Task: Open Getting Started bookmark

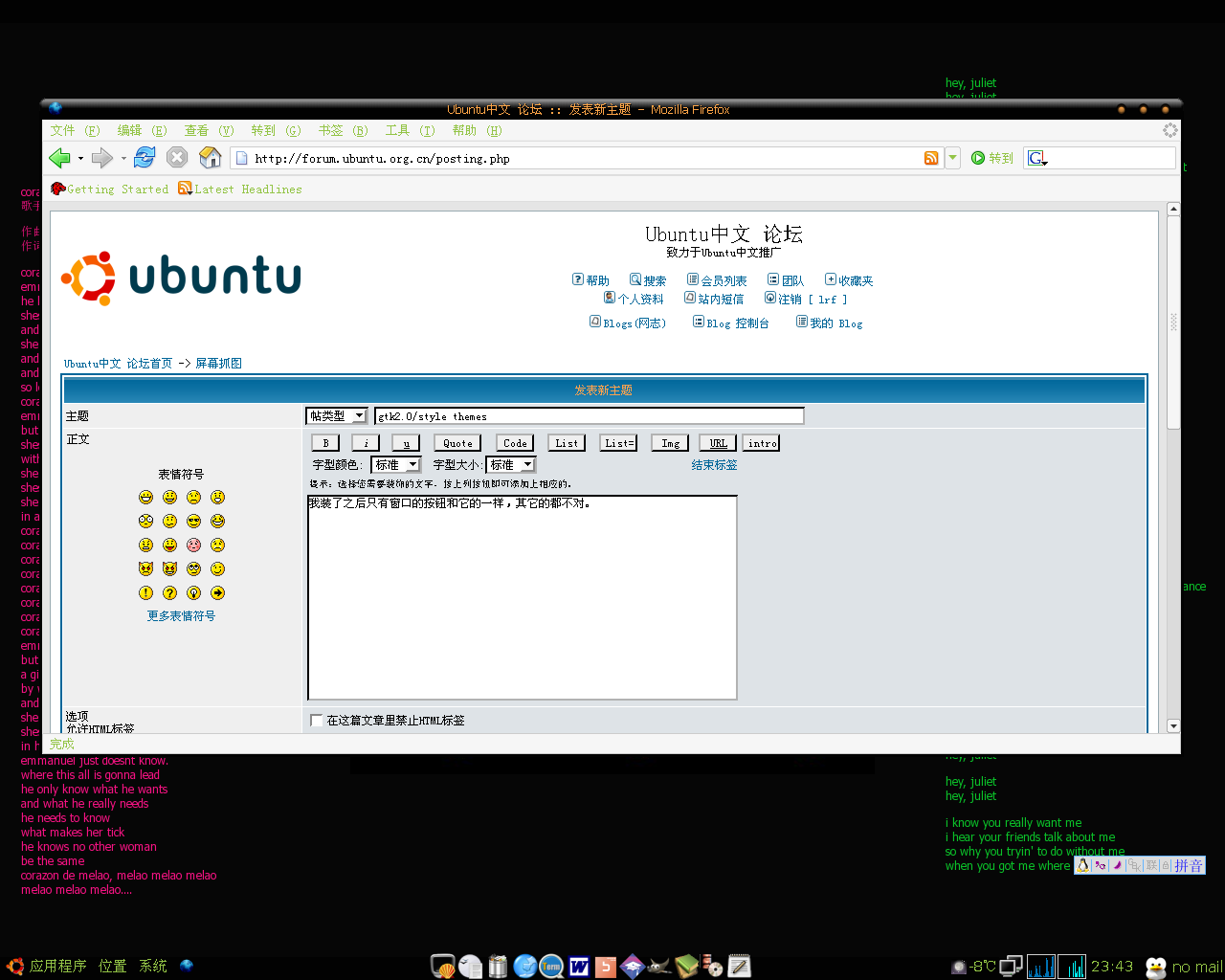Action: 110,189
